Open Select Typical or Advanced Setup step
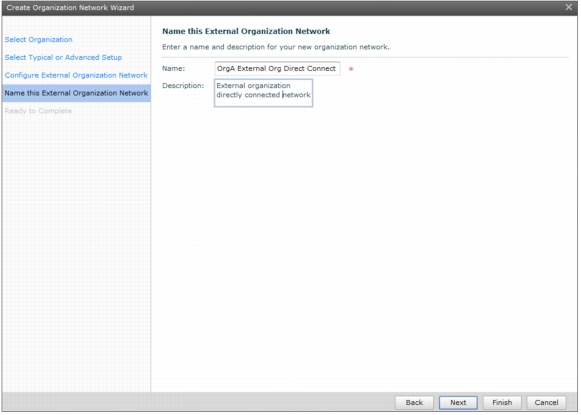Image resolution: width=581 pixels, height=415 pixels. (63, 57)
